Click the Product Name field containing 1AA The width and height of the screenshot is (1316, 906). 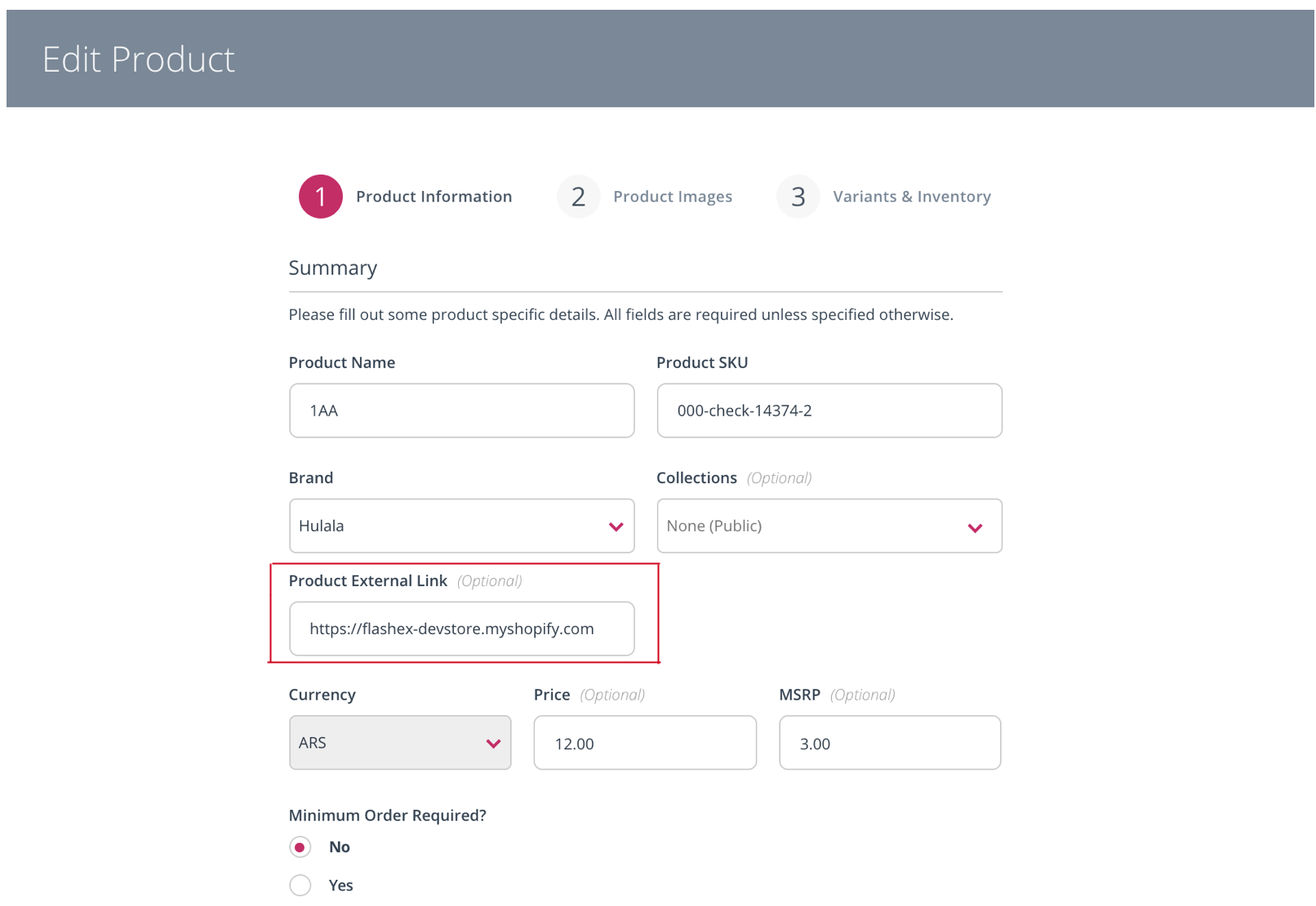[461, 411]
